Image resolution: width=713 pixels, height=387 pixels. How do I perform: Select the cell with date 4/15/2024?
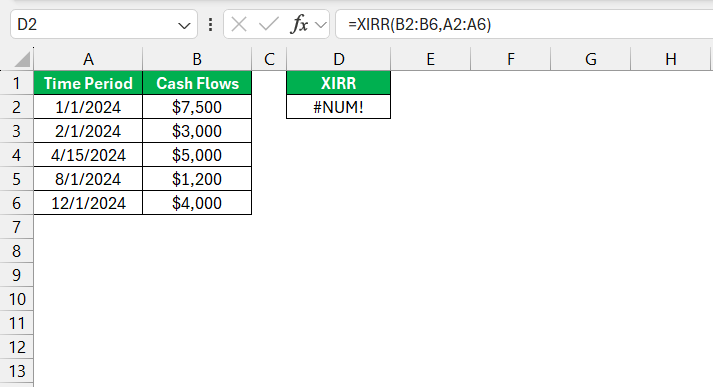88,155
